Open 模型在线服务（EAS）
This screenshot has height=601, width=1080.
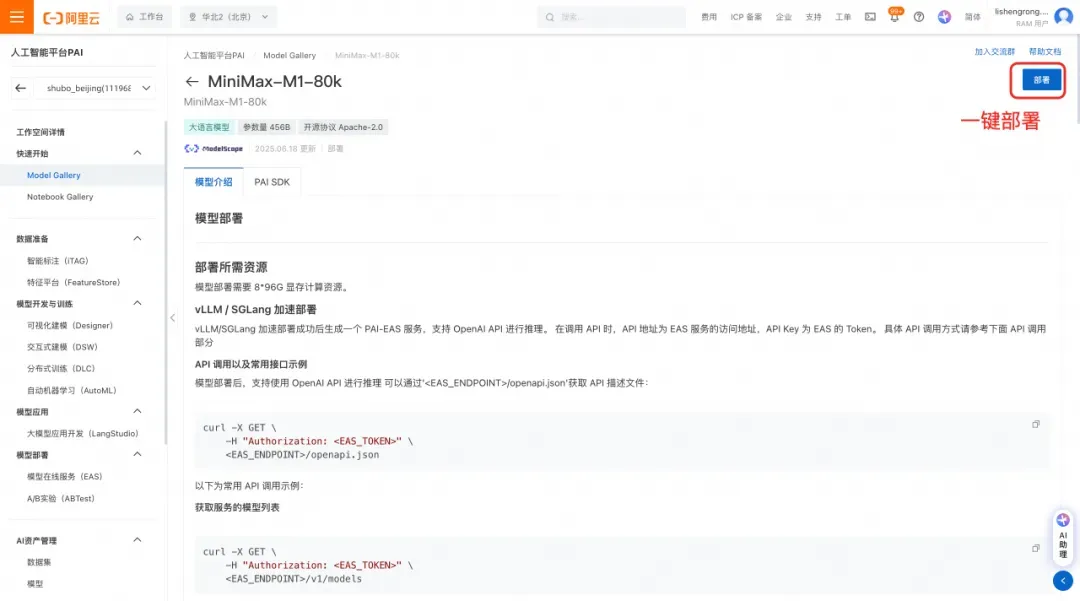[64, 476]
